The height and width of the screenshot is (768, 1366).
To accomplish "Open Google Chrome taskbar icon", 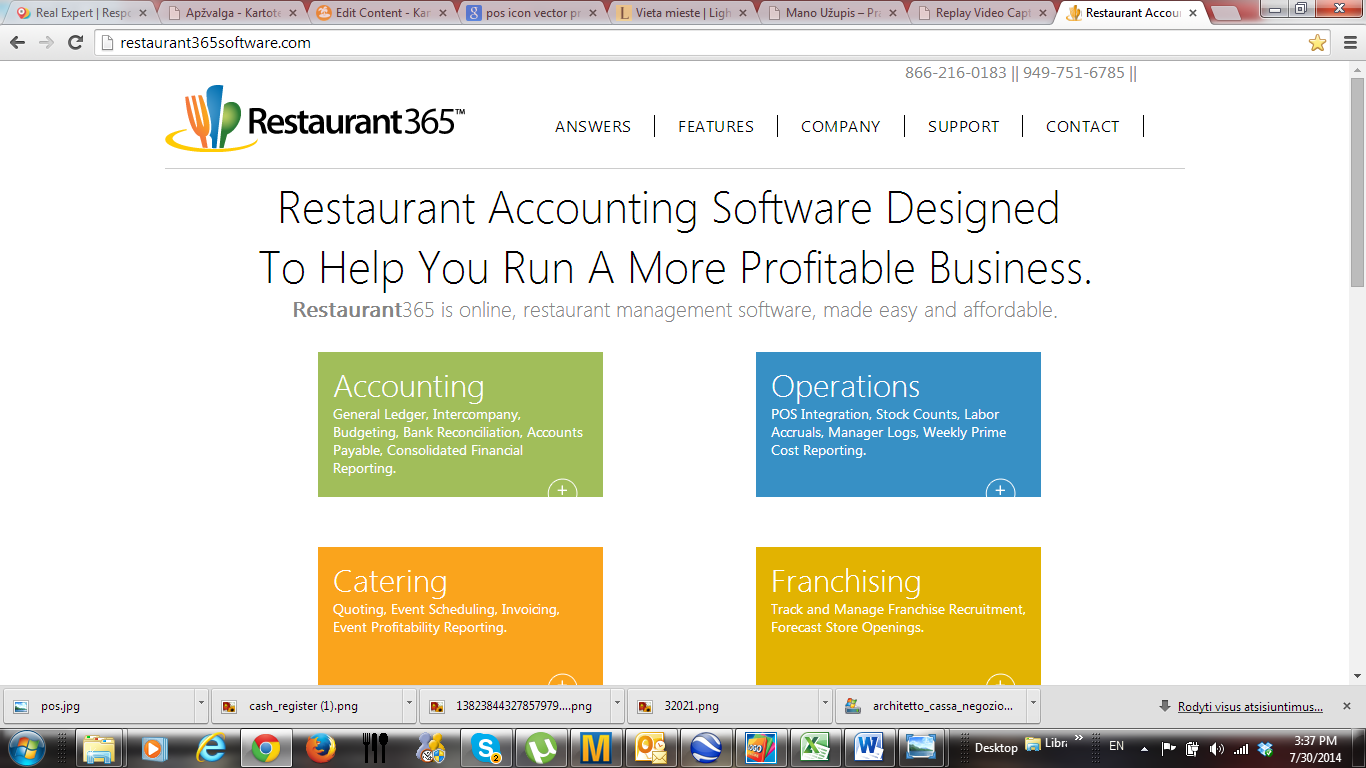I will click(265, 748).
